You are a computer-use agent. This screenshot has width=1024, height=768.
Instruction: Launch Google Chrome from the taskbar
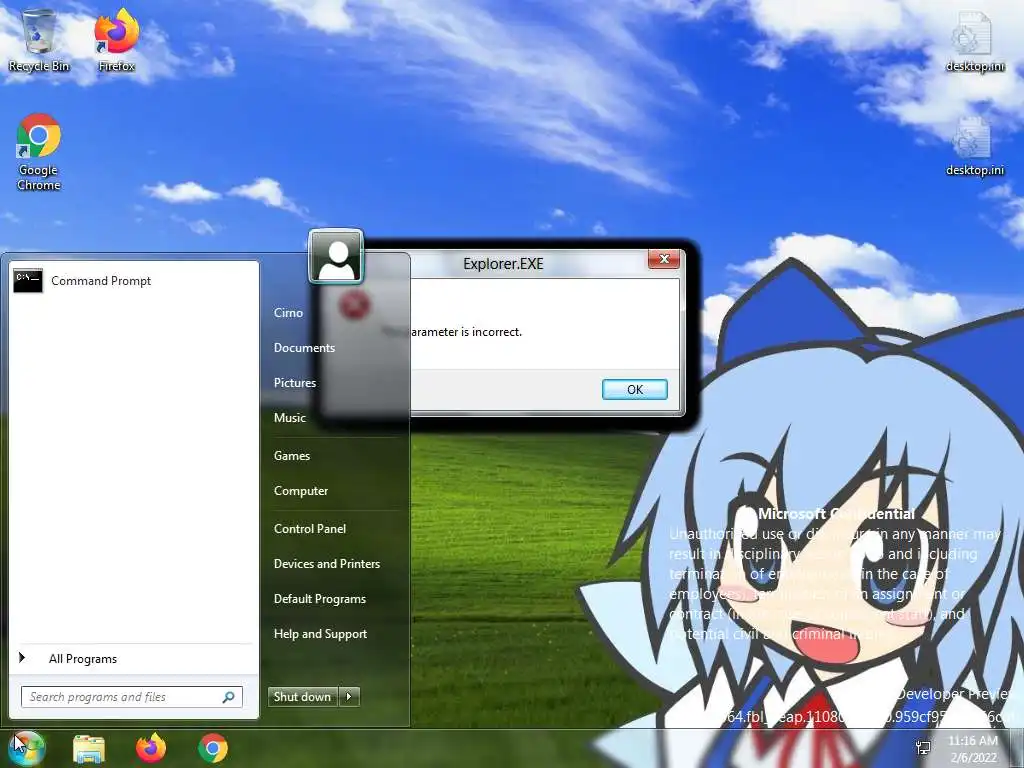[x=213, y=748]
